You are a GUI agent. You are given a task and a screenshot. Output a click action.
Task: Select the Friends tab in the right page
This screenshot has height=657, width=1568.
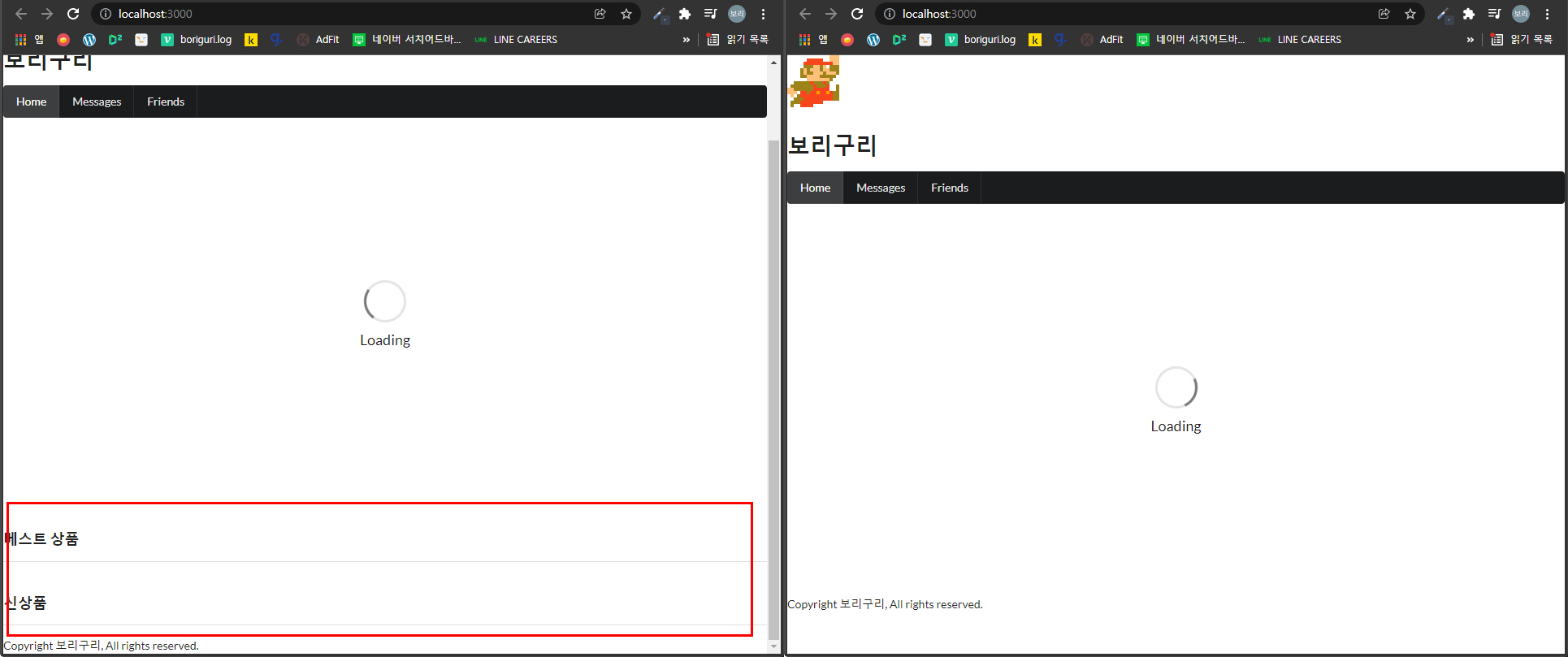pos(950,188)
